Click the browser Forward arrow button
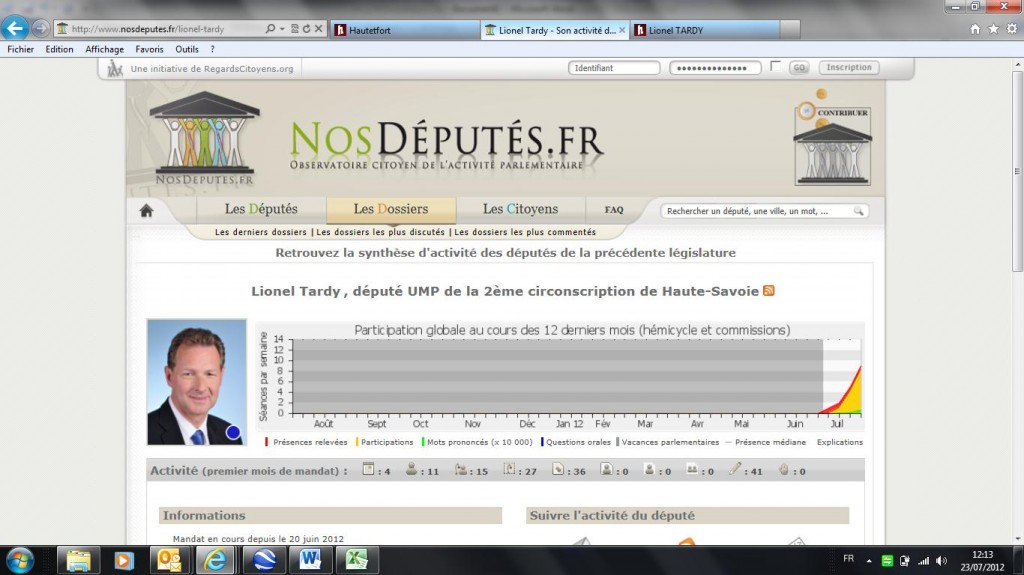 click(40, 29)
